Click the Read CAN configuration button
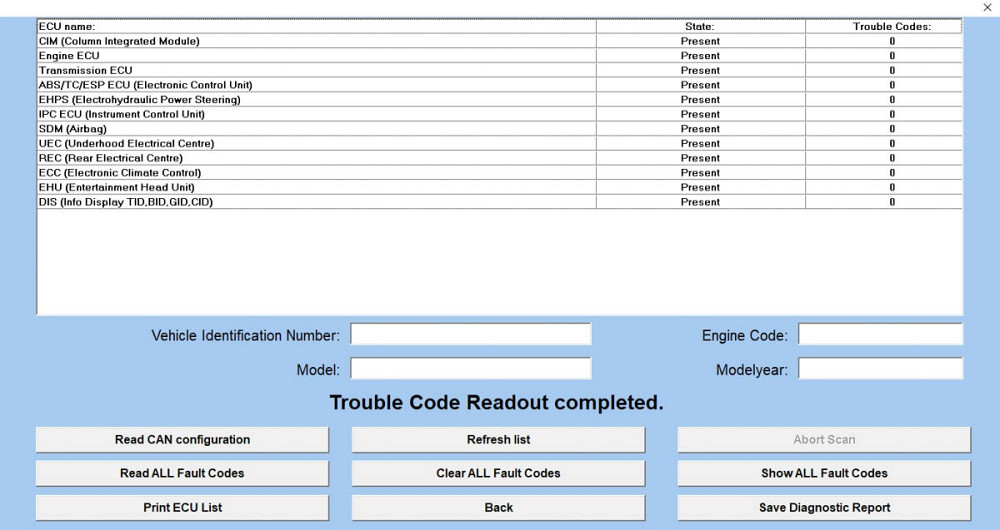This screenshot has width=1000, height=530. coord(182,439)
